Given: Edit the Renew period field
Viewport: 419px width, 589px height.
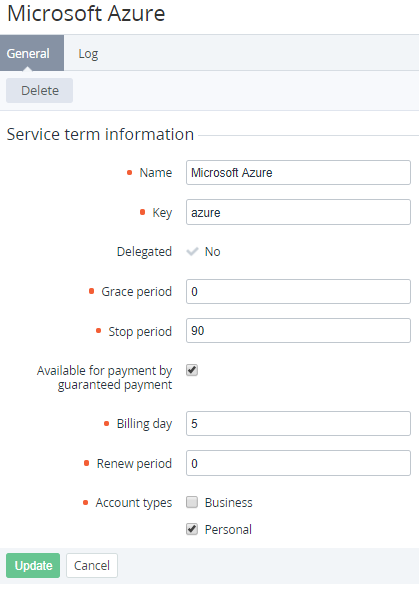Looking at the screenshot, I should pyautogui.click(x=298, y=463).
